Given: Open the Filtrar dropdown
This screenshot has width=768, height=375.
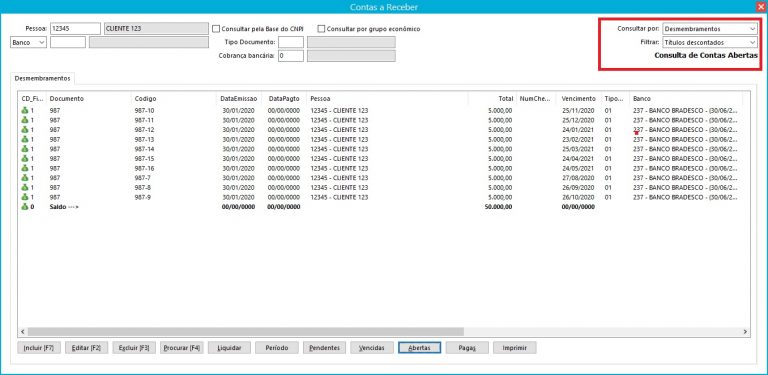Looking at the screenshot, I should pos(710,43).
